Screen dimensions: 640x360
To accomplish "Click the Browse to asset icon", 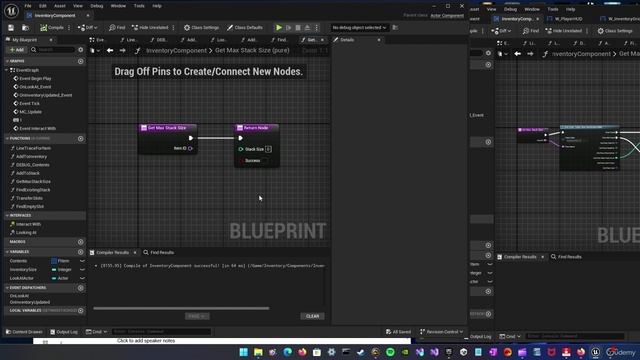I will [25, 28].
